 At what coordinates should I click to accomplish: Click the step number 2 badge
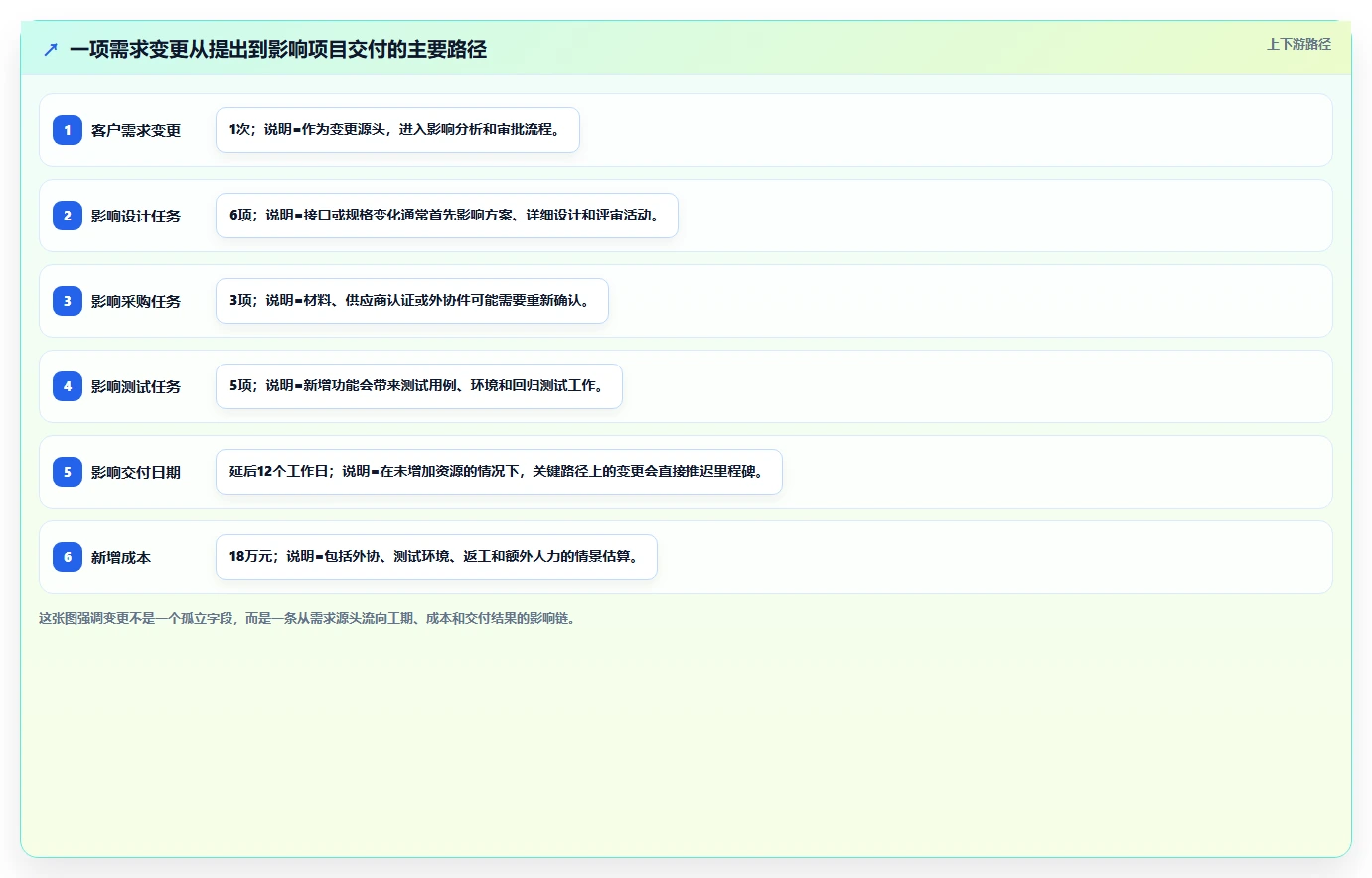click(68, 216)
